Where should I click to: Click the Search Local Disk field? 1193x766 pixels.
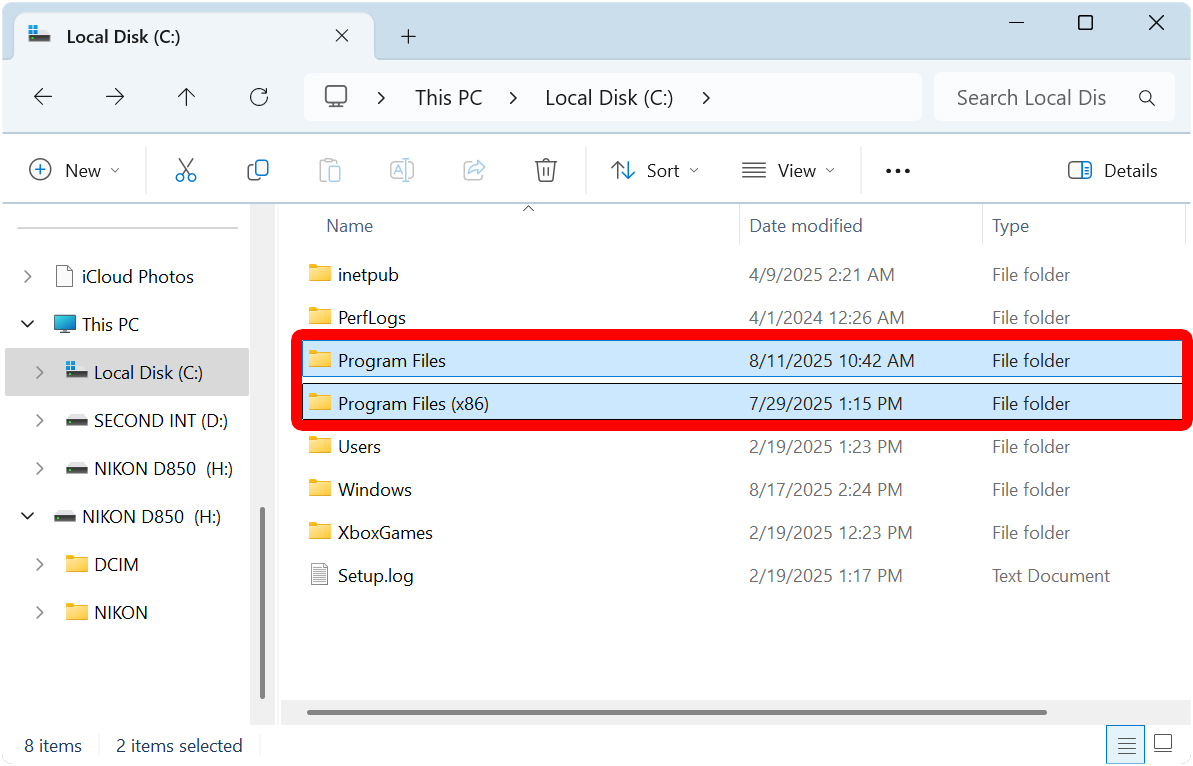pyautogui.click(x=1030, y=98)
